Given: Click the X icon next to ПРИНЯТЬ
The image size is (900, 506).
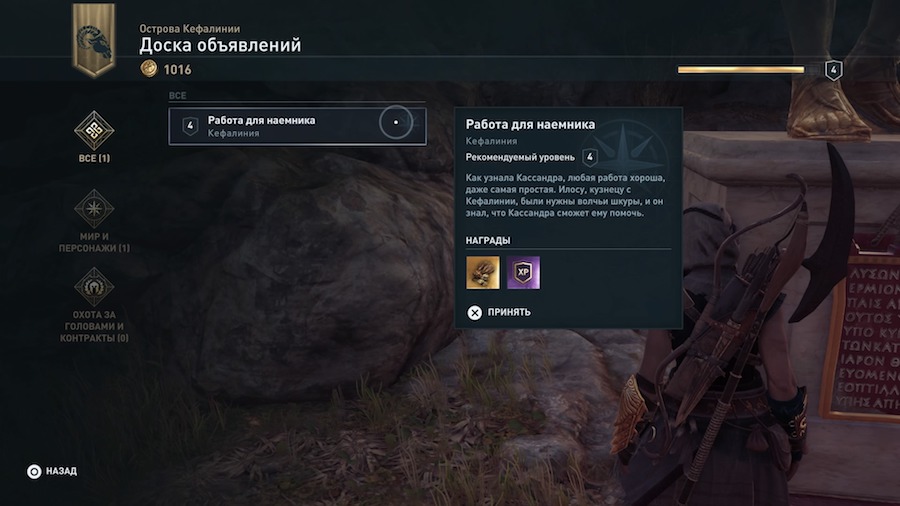Looking at the screenshot, I should click(475, 313).
